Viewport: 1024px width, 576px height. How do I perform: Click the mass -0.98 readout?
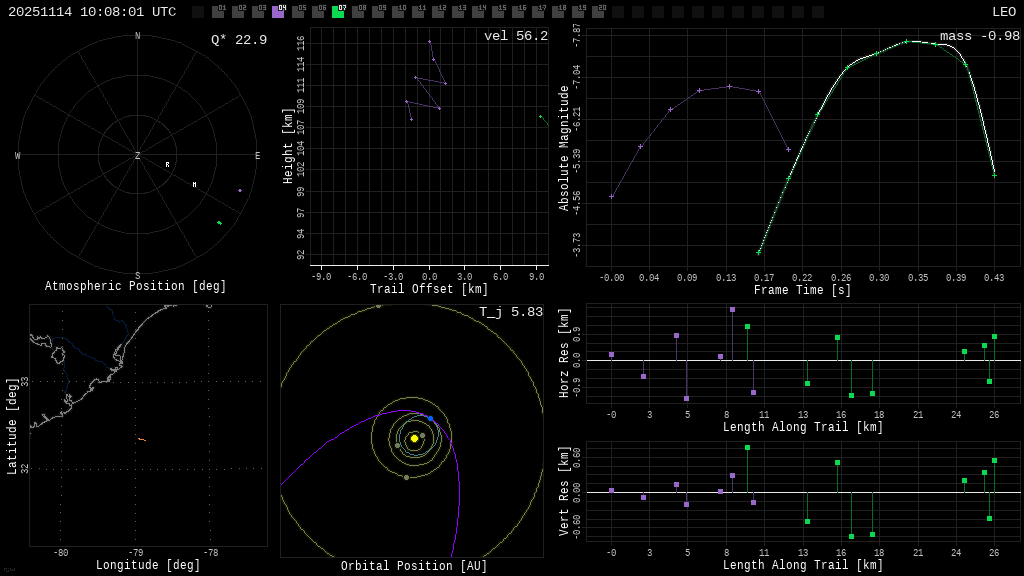[x=979, y=36]
